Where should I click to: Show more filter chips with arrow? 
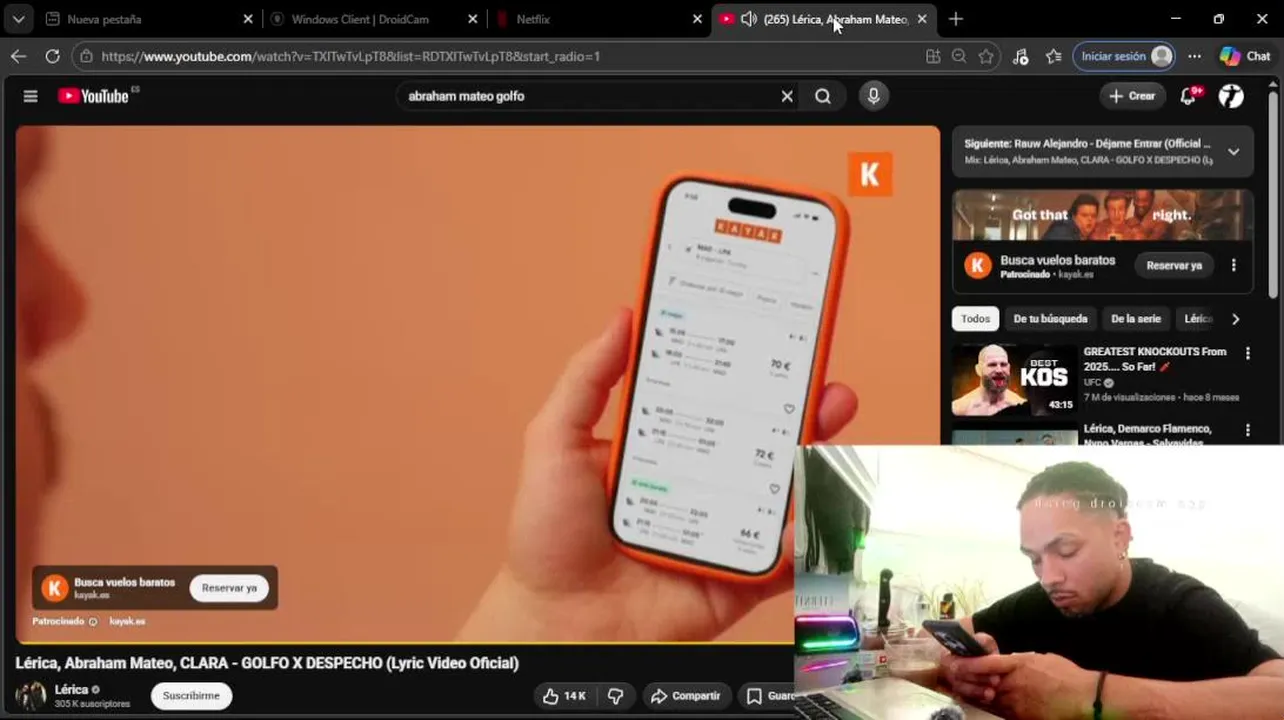pyautogui.click(x=1235, y=319)
